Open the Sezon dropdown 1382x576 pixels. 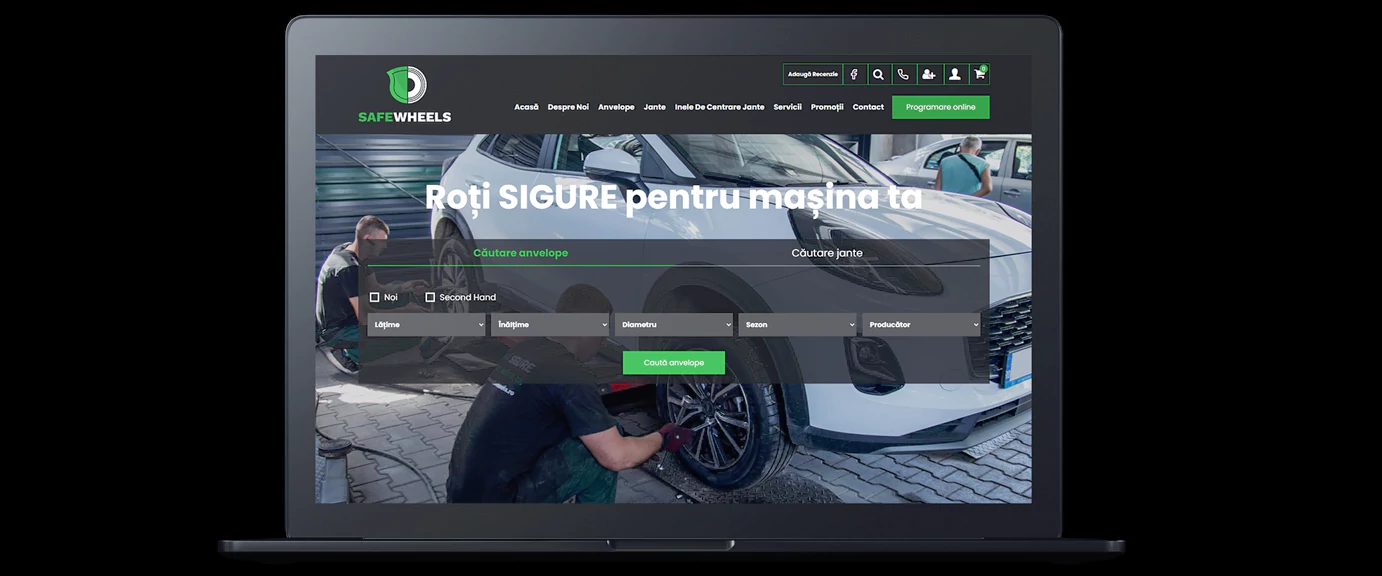tap(798, 325)
